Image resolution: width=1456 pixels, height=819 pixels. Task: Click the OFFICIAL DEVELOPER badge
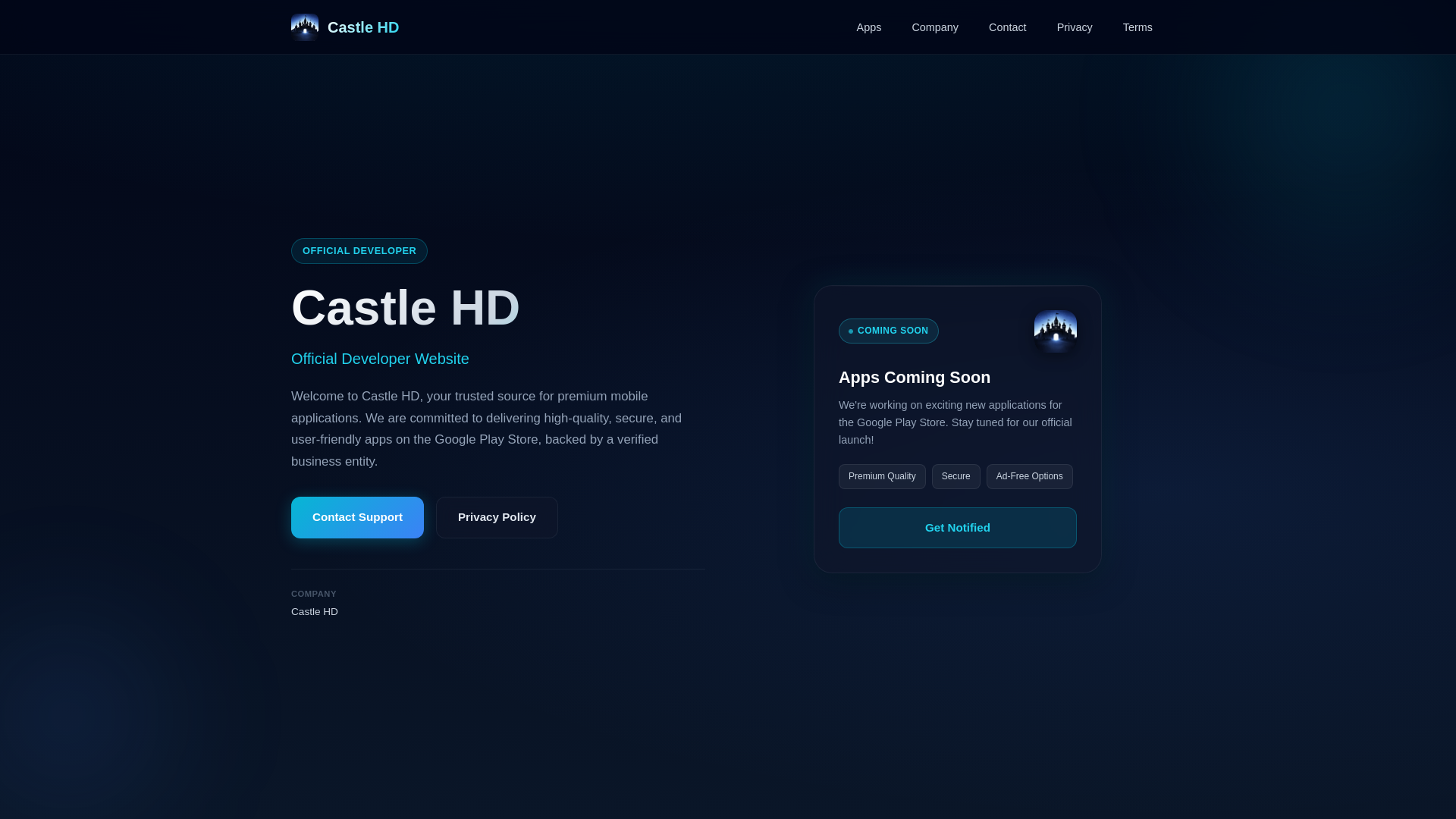359,251
